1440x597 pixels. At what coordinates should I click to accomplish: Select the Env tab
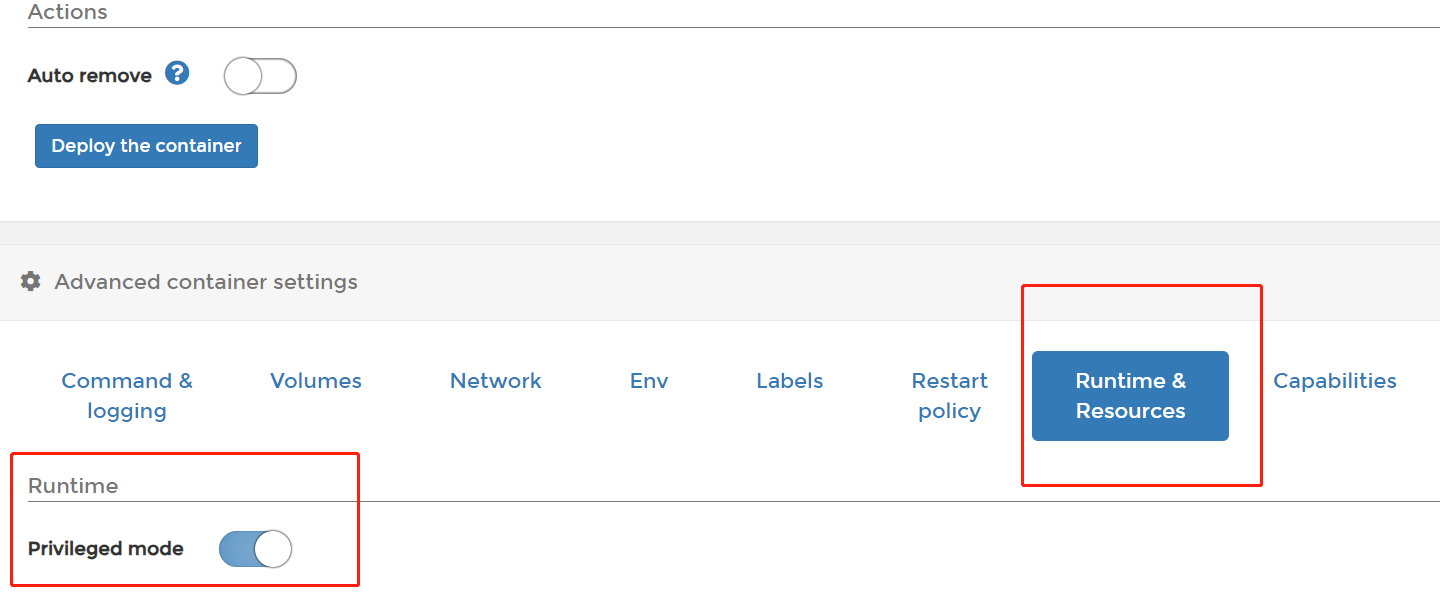[x=649, y=381]
